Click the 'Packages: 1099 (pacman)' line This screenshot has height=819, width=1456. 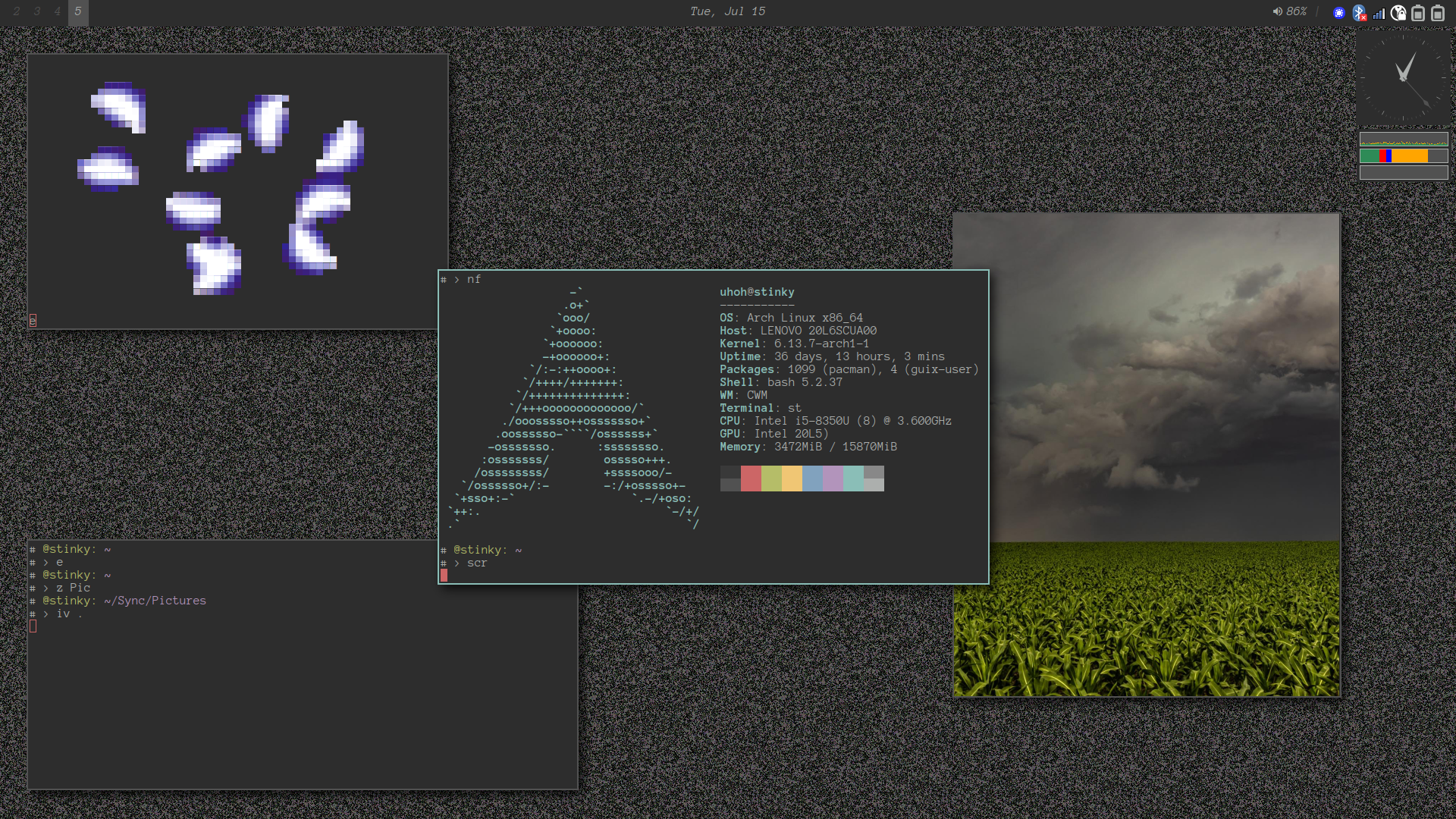[x=849, y=369]
